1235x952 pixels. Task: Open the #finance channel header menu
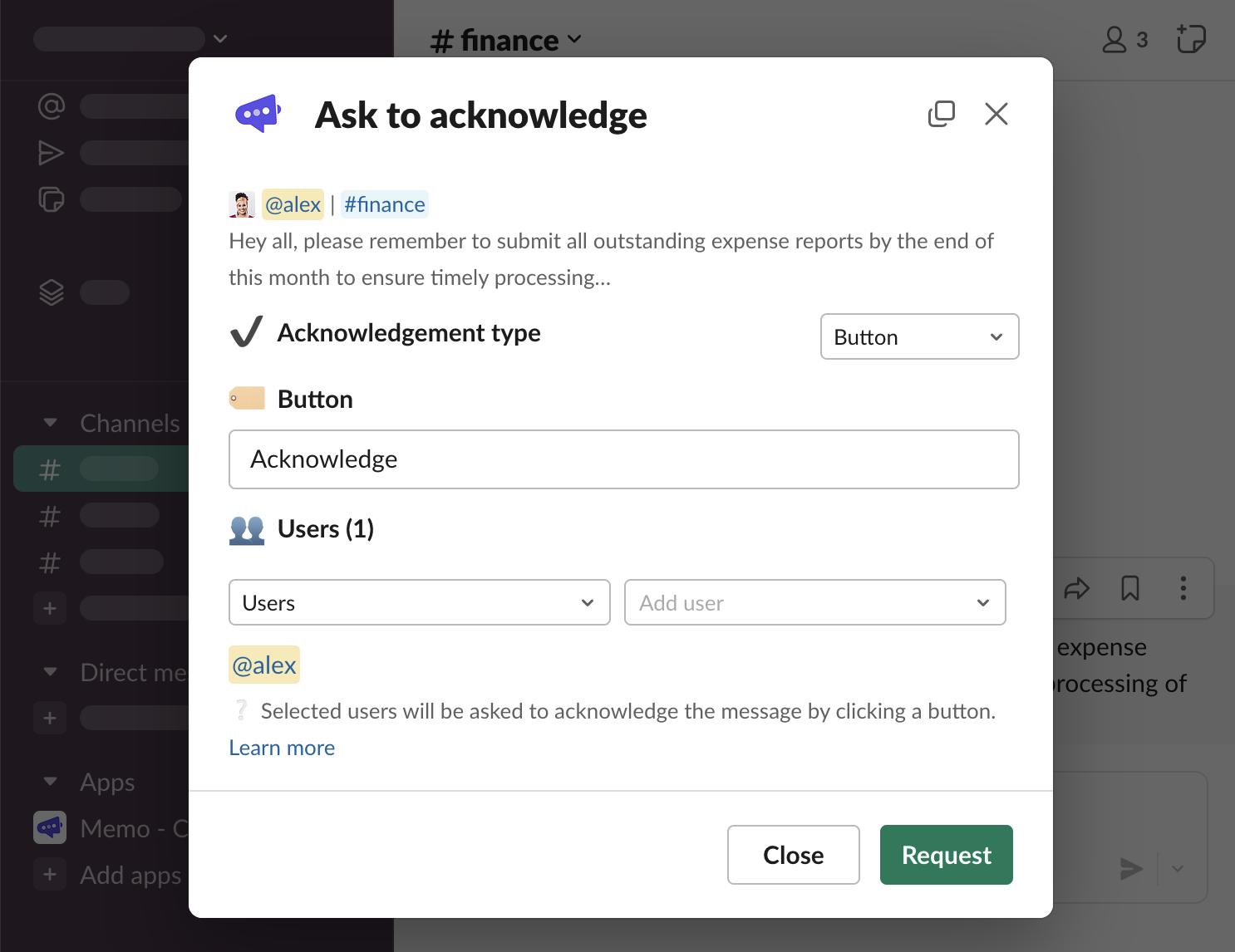click(x=505, y=40)
